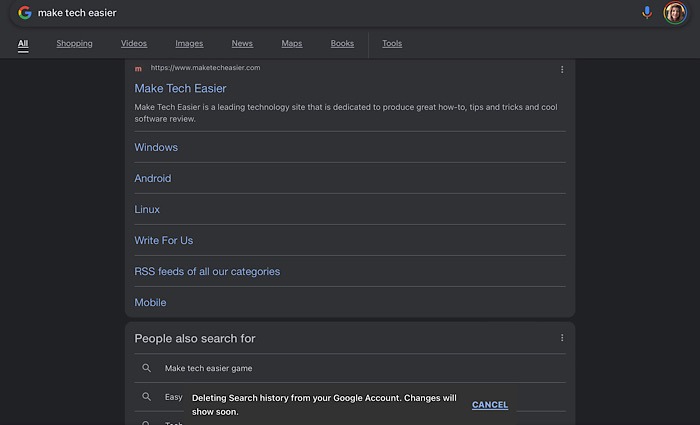Open three-dot menu beside People also search for
Screen dimensions: 700x425
pos(562,338)
